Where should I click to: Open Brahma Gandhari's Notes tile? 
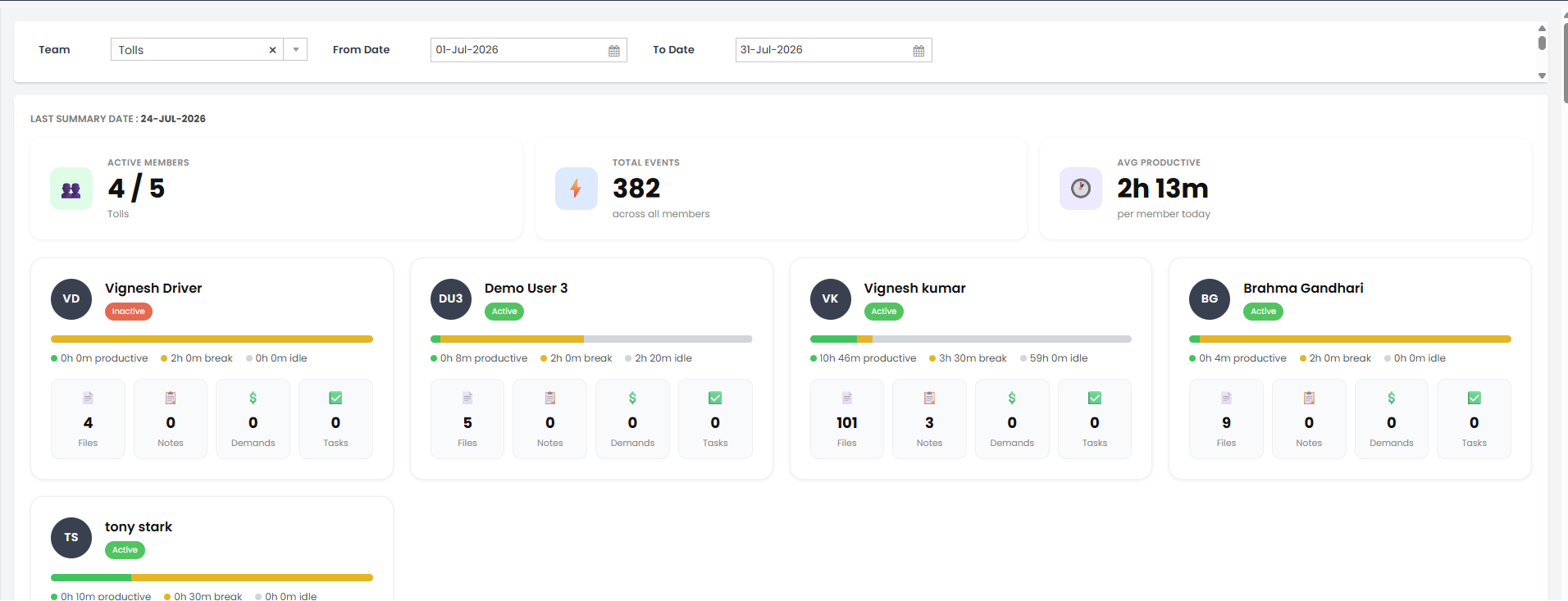coord(1309,419)
